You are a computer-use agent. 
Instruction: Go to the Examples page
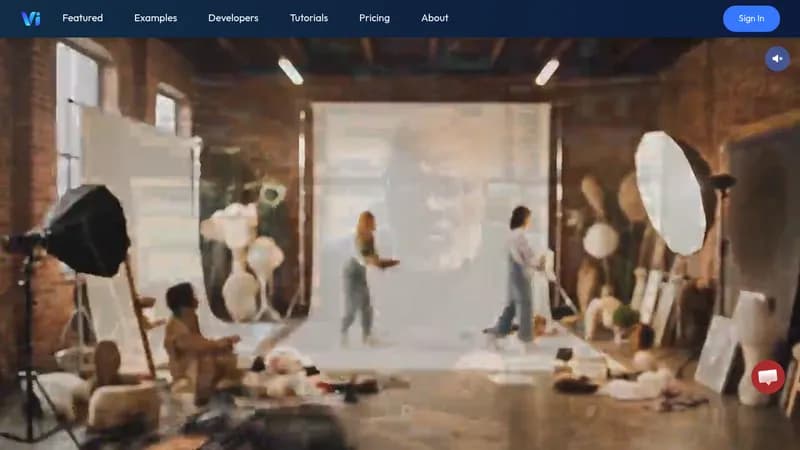[x=156, y=18]
